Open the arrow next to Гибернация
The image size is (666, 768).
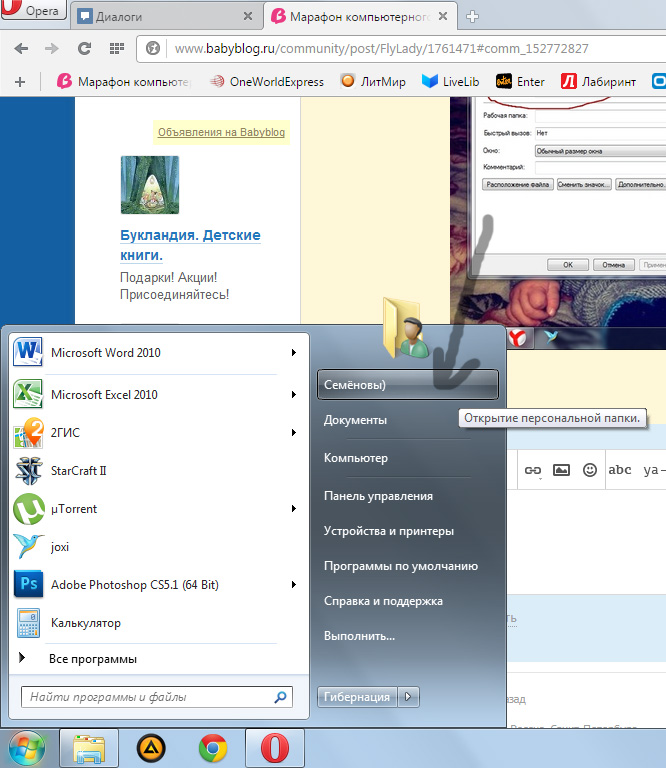tap(408, 696)
